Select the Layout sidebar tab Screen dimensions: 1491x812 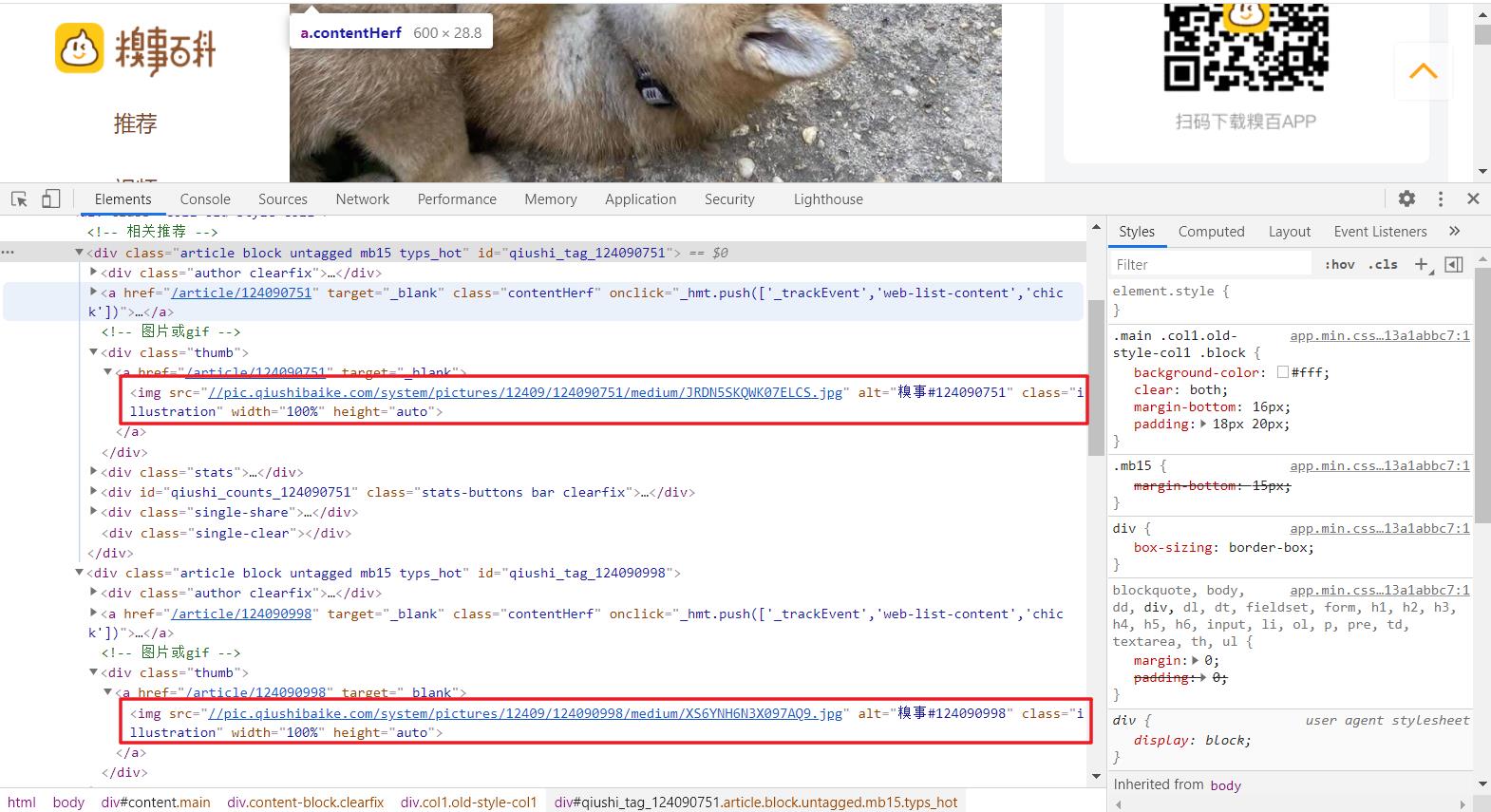coord(1289,232)
